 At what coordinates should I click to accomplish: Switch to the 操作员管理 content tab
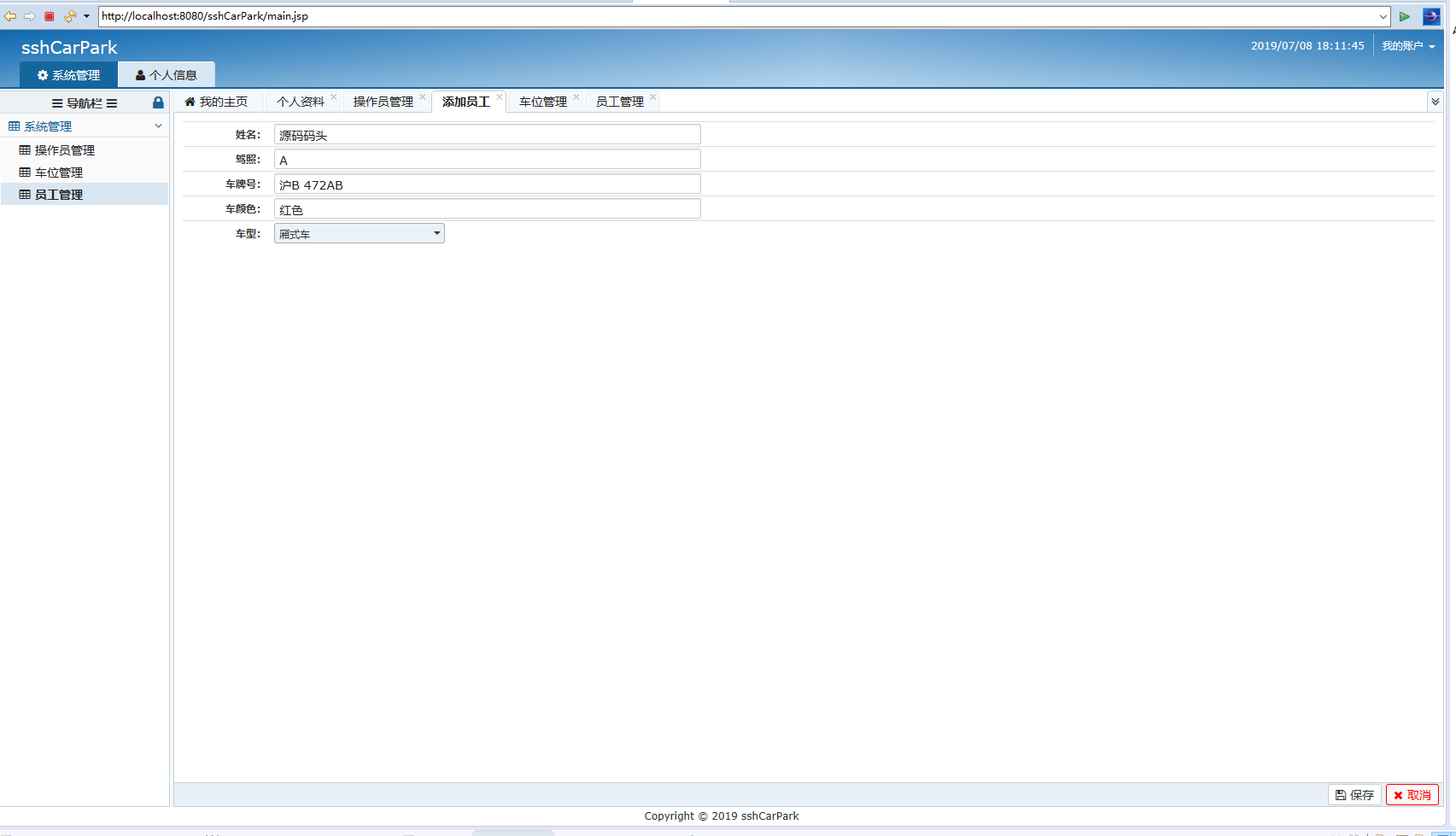(383, 102)
